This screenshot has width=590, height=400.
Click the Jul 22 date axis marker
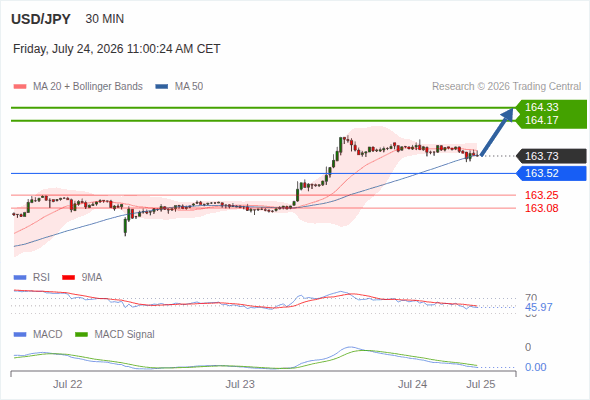click(67, 384)
